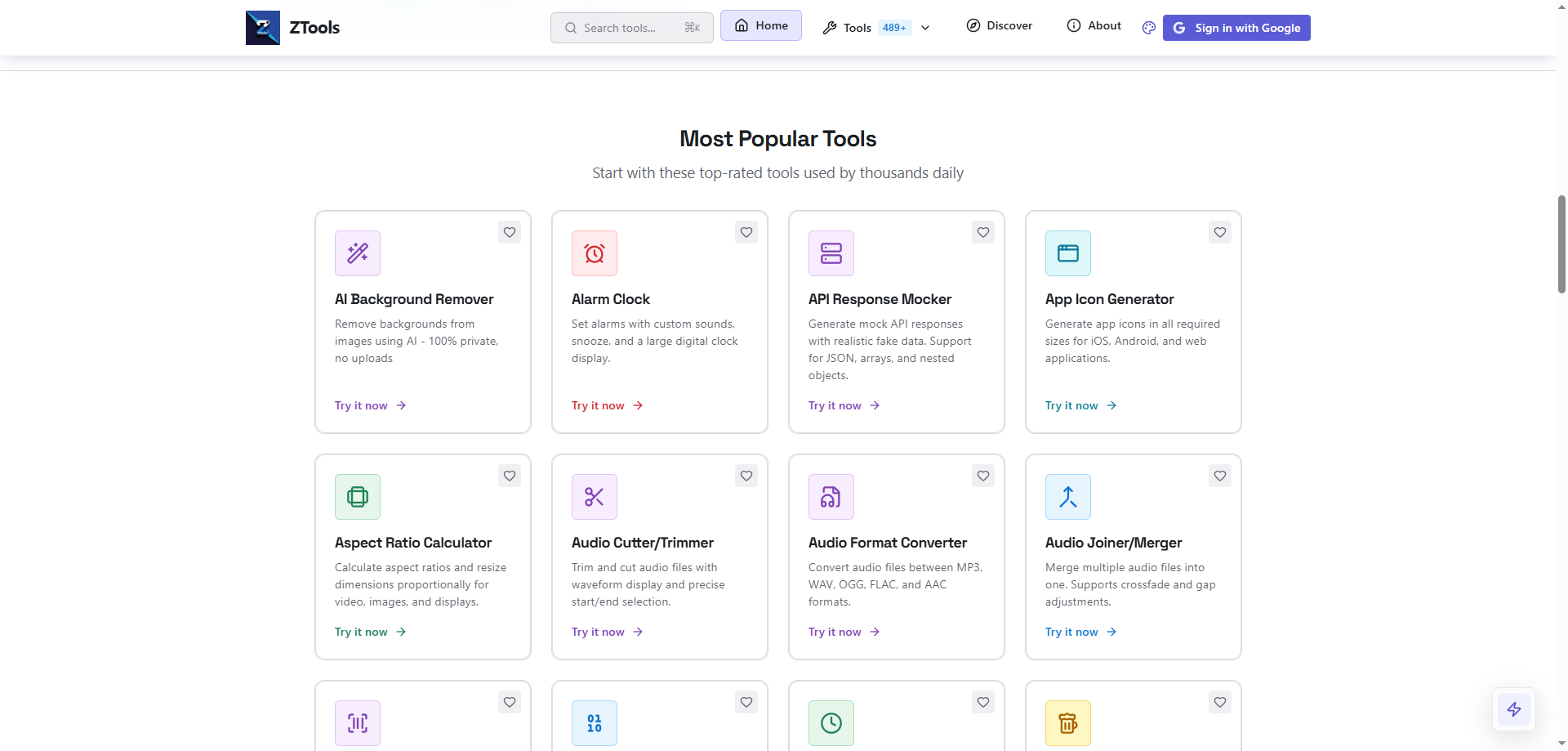Click the lightning bolt quick-action button
Image resolution: width=1568 pixels, height=751 pixels.
click(1514, 709)
